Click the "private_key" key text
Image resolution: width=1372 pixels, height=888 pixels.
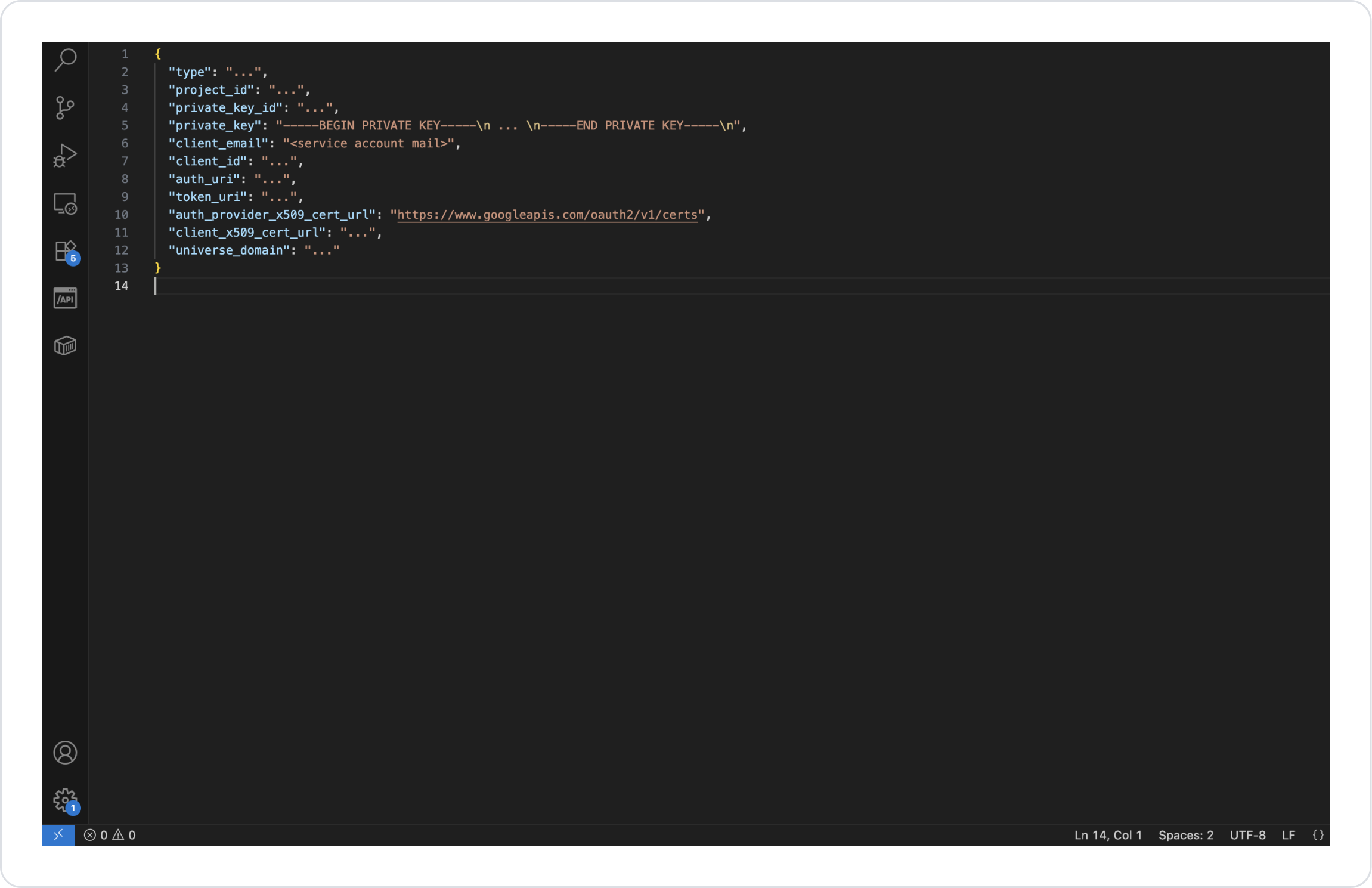tap(215, 126)
